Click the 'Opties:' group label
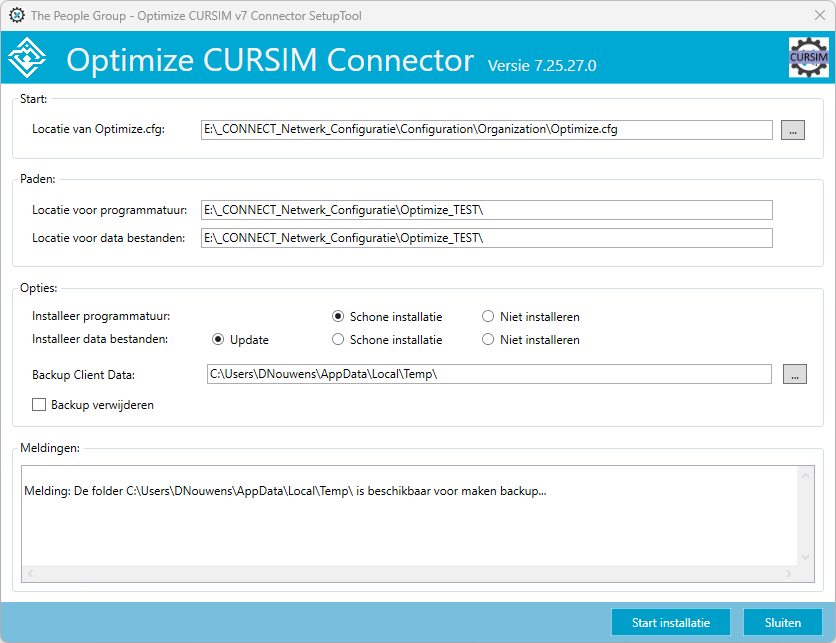836x643 pixels. (x=38, y=288)
